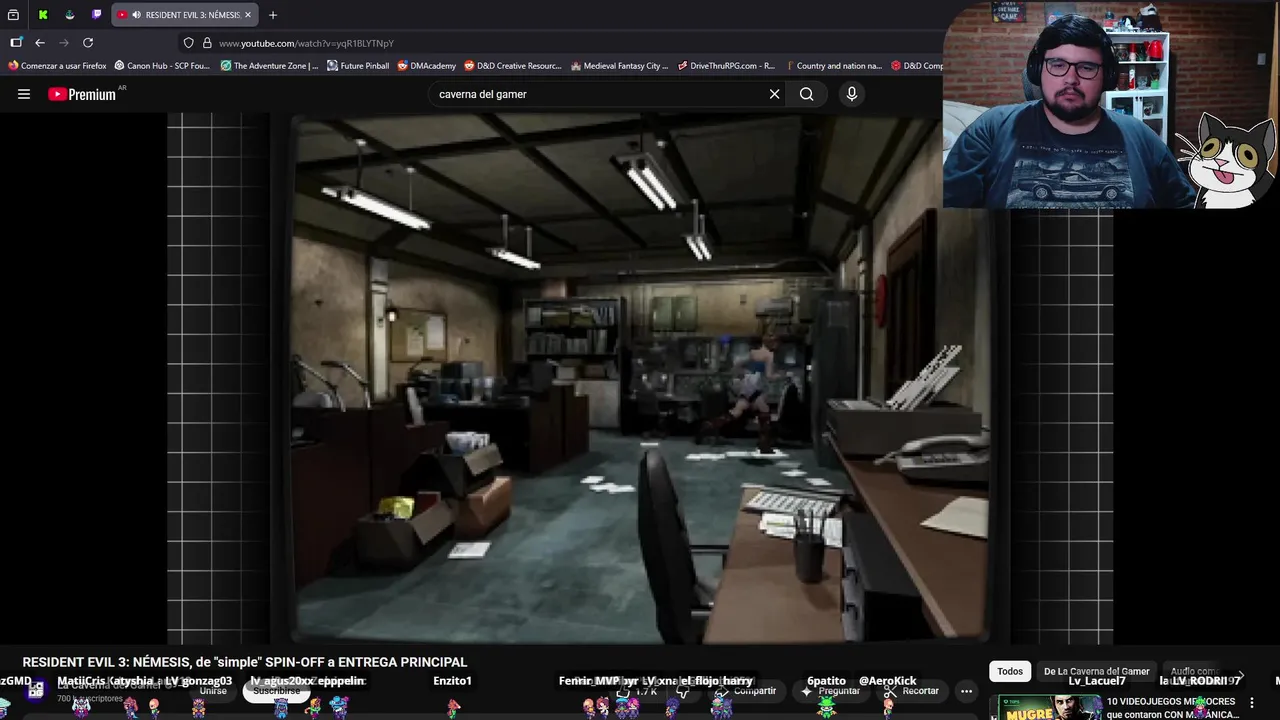The width and height of the screenshot is (1280, 720).
Task: Select the youtube.com address bar URL
Action: tap(306, 43)
